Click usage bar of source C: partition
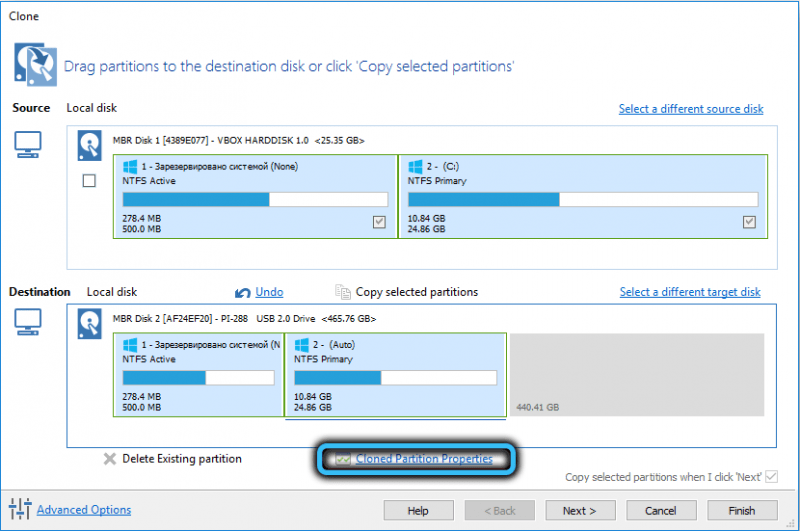The width and height of the screenshot is (800, 531). [x=583, y=199]
